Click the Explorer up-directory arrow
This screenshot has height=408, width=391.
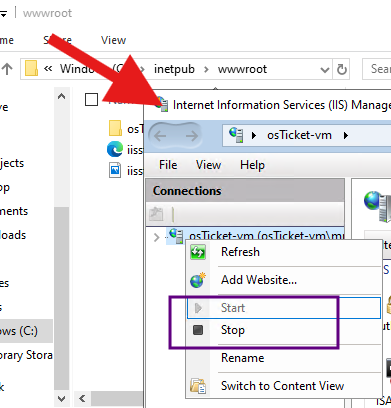7,69
